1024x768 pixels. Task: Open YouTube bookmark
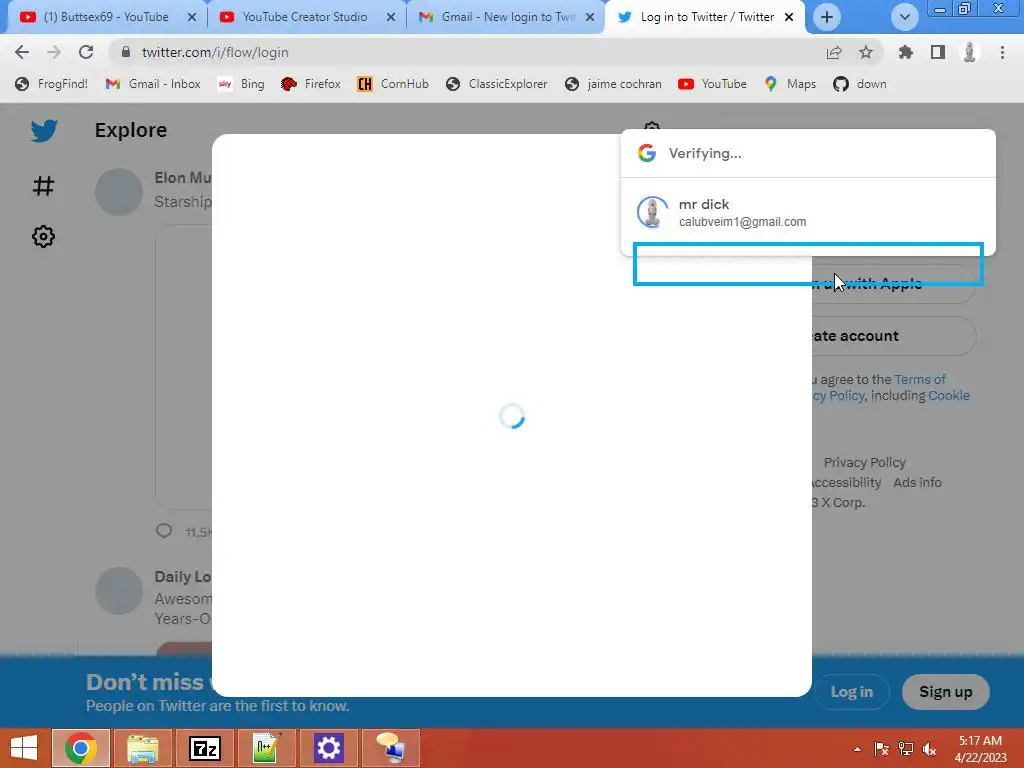(712, 84)
